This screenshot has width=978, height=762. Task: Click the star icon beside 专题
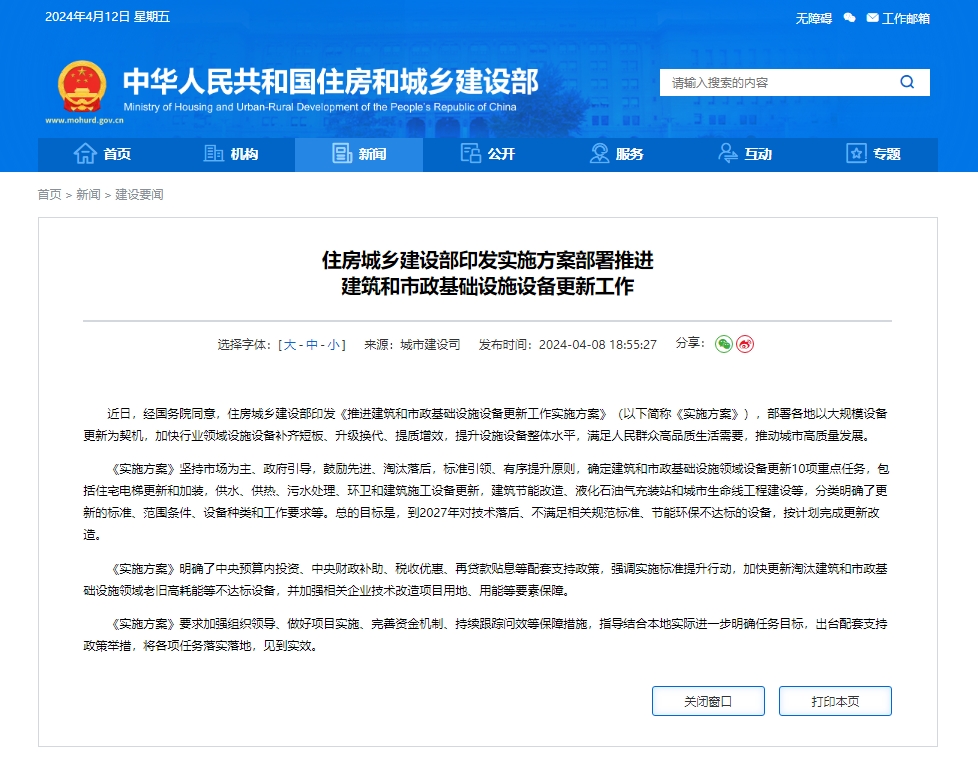click(x=856, y=153)
